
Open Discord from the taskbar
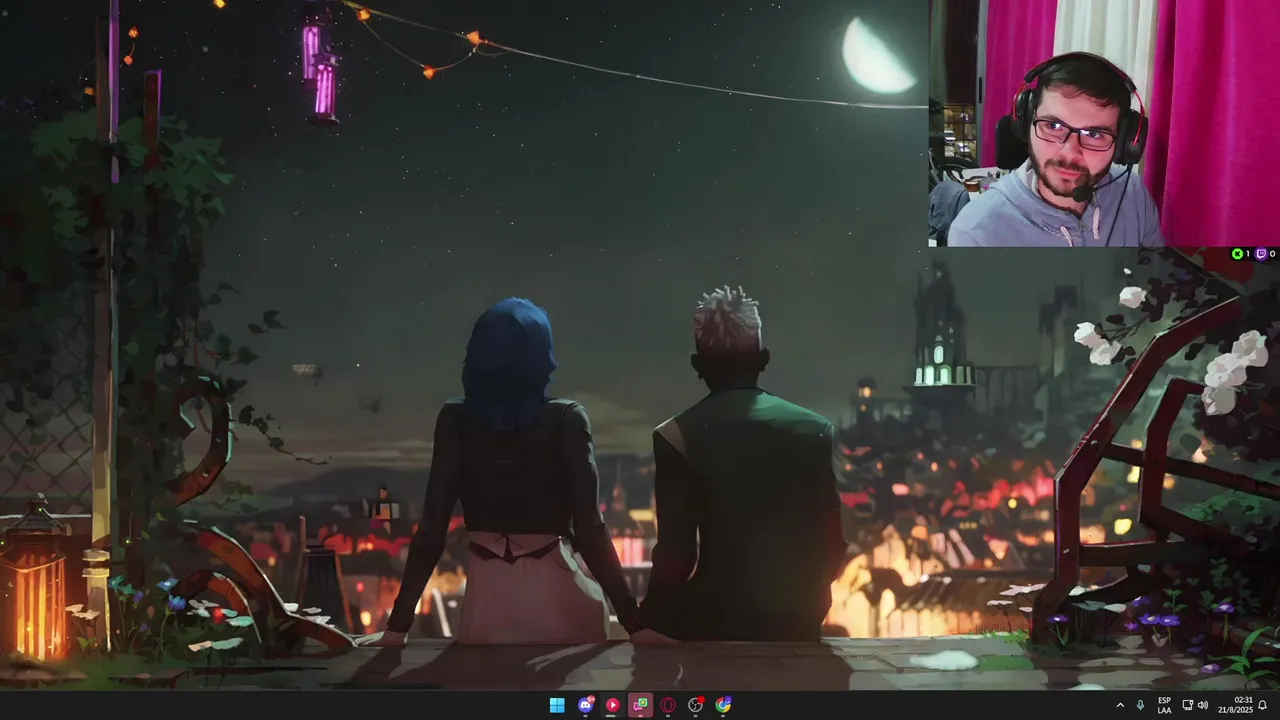pyautogui.click(x=585, y=705)
